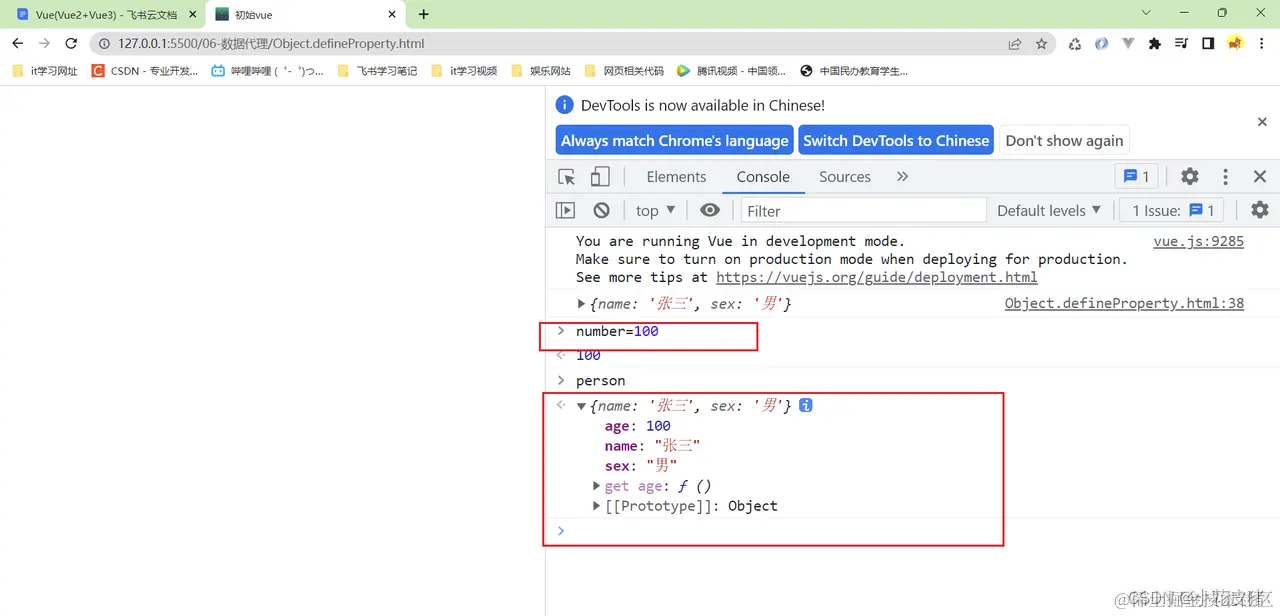The image size is (1280, 616).
Task: Reload the current page
Action: (71, 44)
